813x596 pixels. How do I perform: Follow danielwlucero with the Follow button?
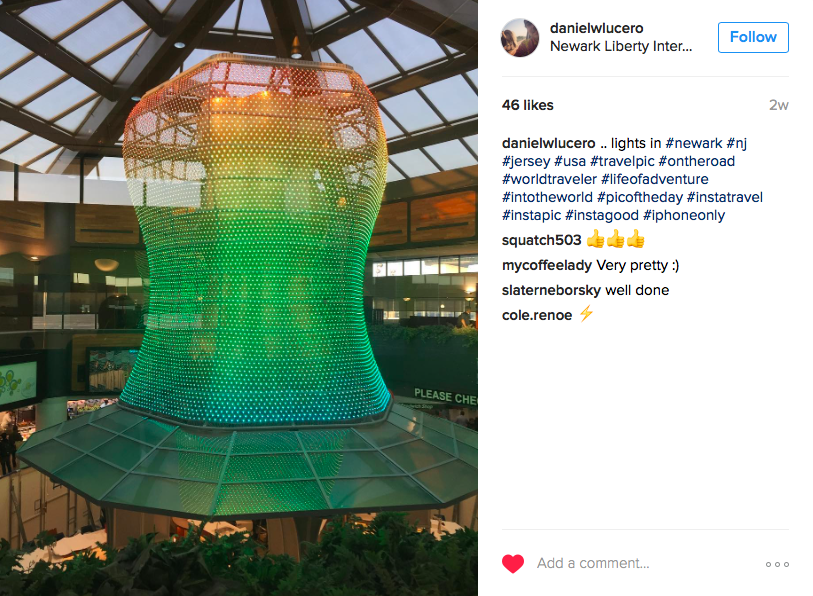click(753, 37)
